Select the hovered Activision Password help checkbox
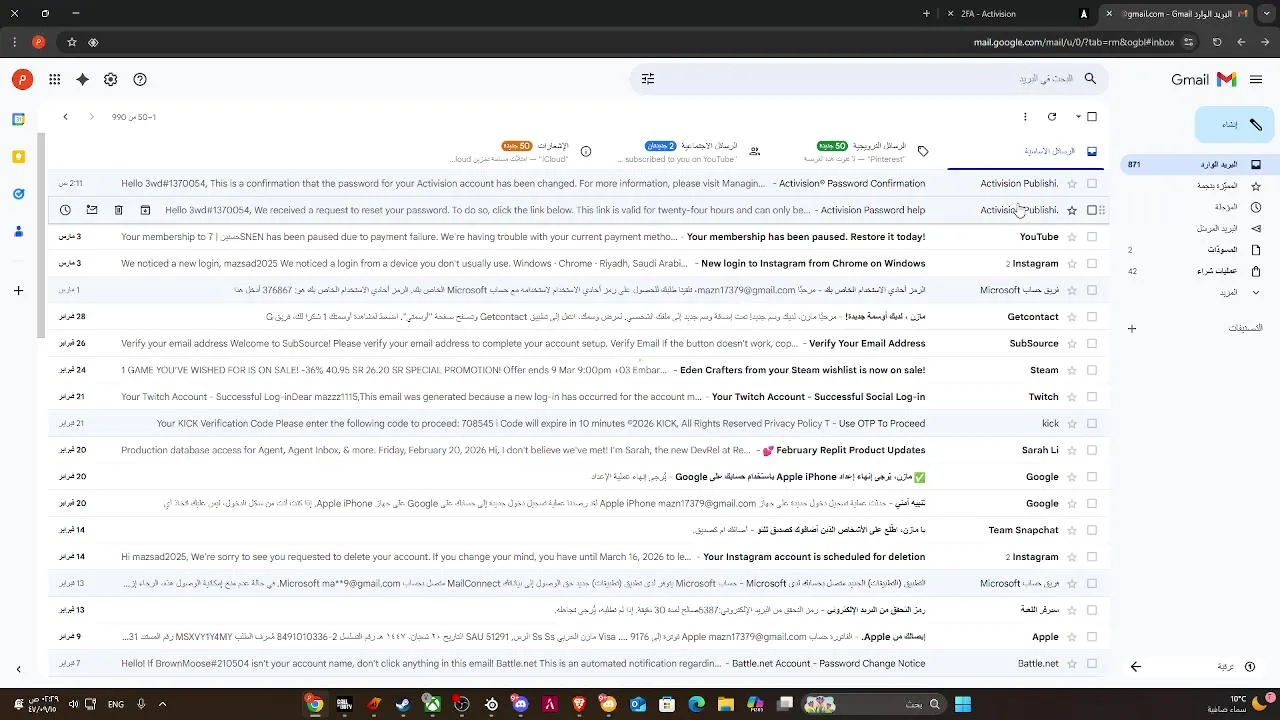 tap(1092, 210)
